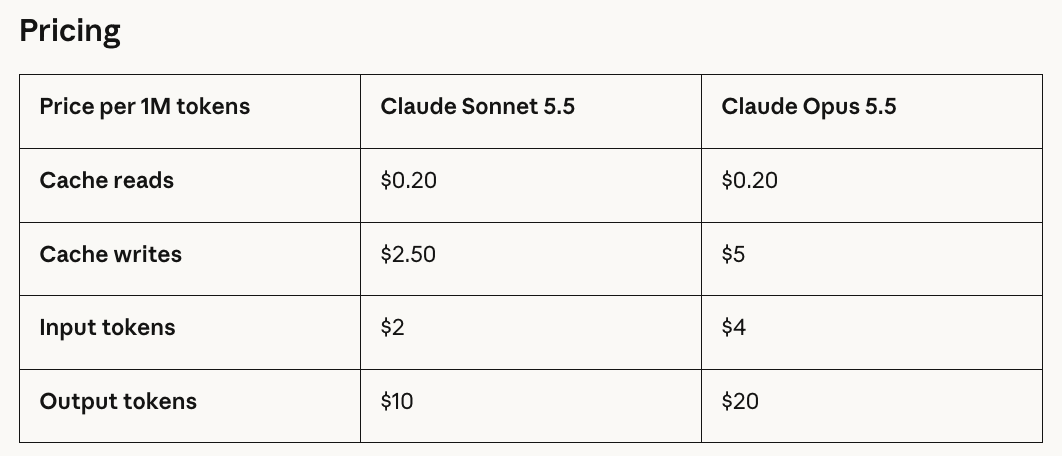The image size is (1062, 456).
Task: Click the $5 cache writes price
Action: coord(733,255)
